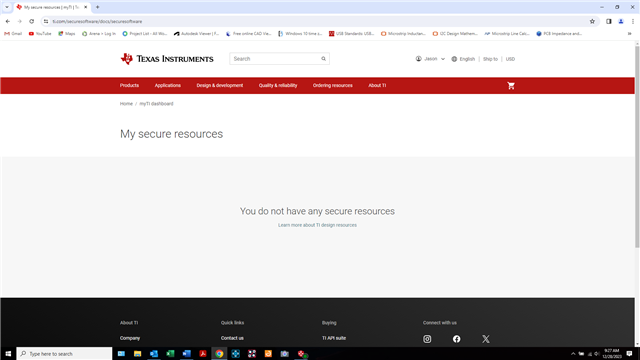Expand the Jason account dropdown
The image size is (640, 360).
tap(430, 59)
